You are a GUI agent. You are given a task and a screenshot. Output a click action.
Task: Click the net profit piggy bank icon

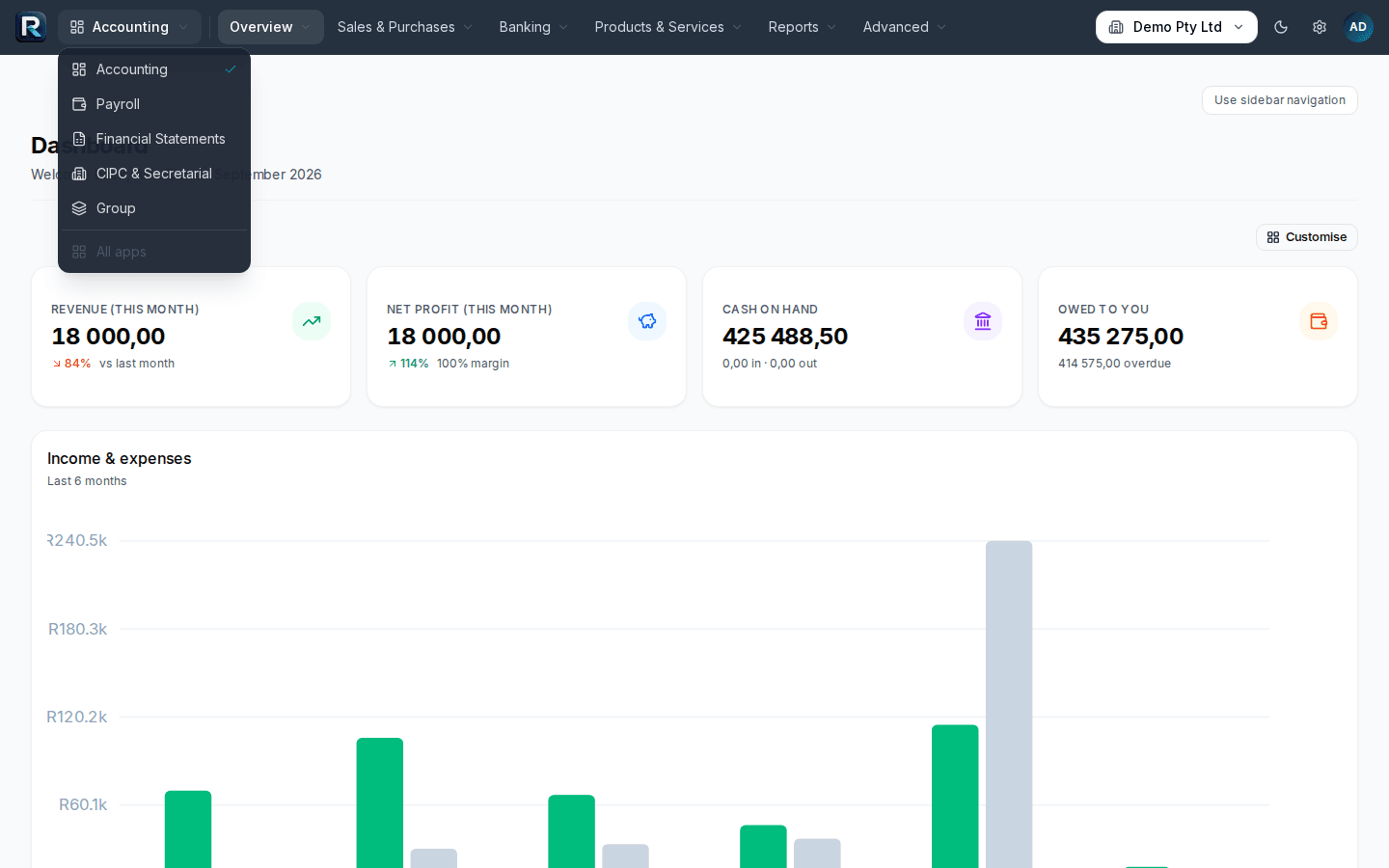pyautogui.click(x=647, y=321)
